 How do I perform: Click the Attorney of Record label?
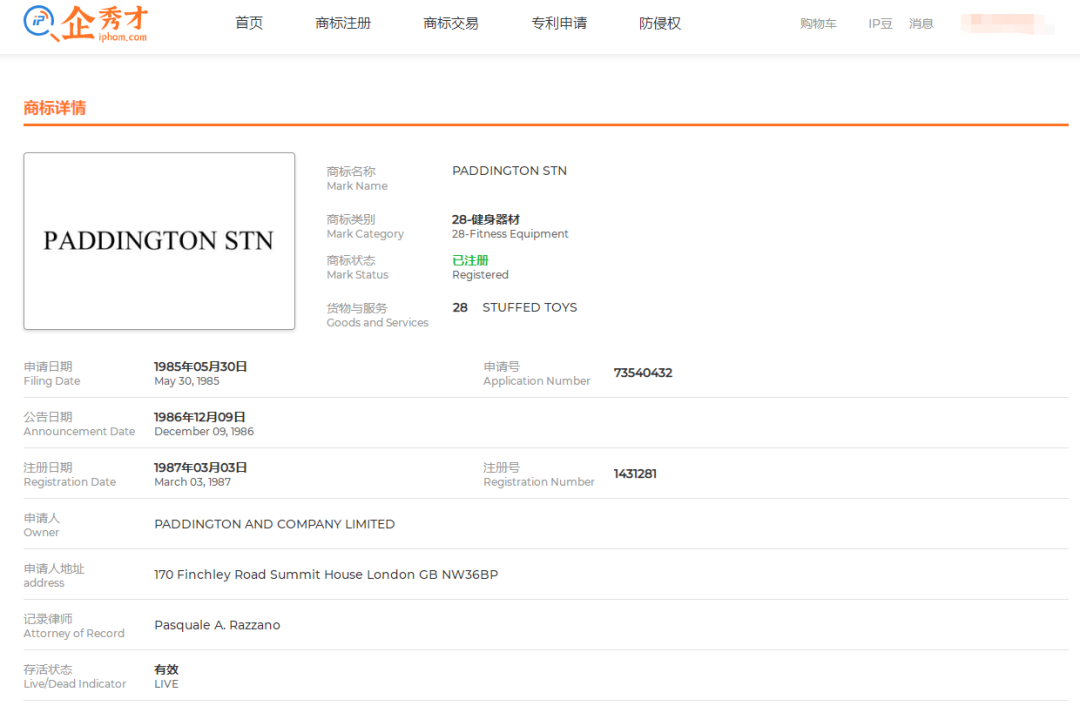click(x=74, y=633)
